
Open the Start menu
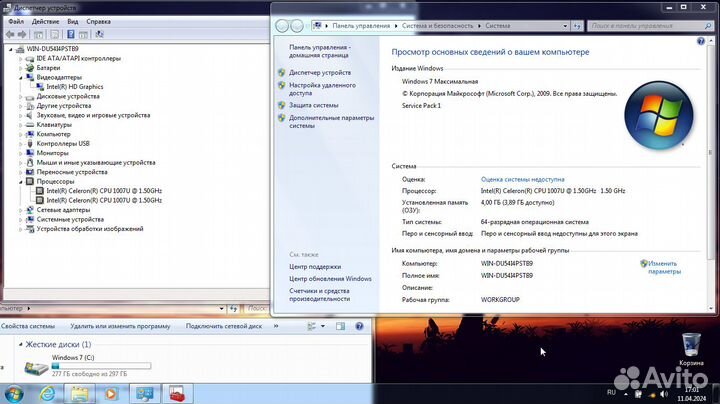pyautogui.click(x=14, y=394)
